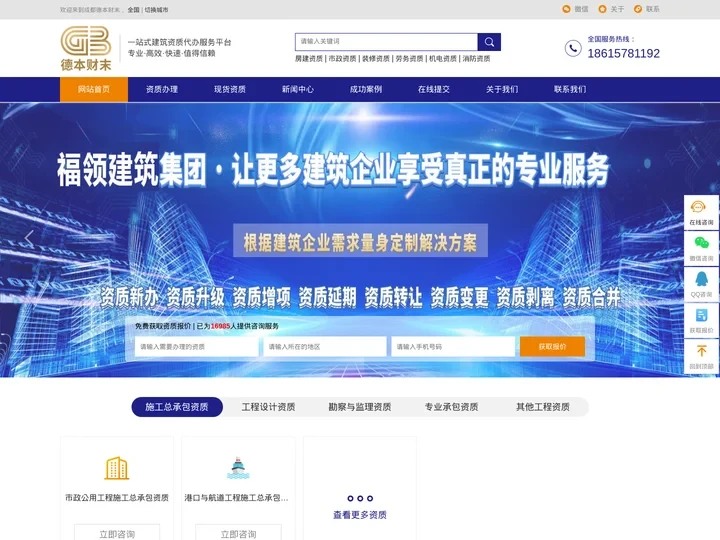Click 消防资质 keyword link
720x540 pixels.
[476, 59]
